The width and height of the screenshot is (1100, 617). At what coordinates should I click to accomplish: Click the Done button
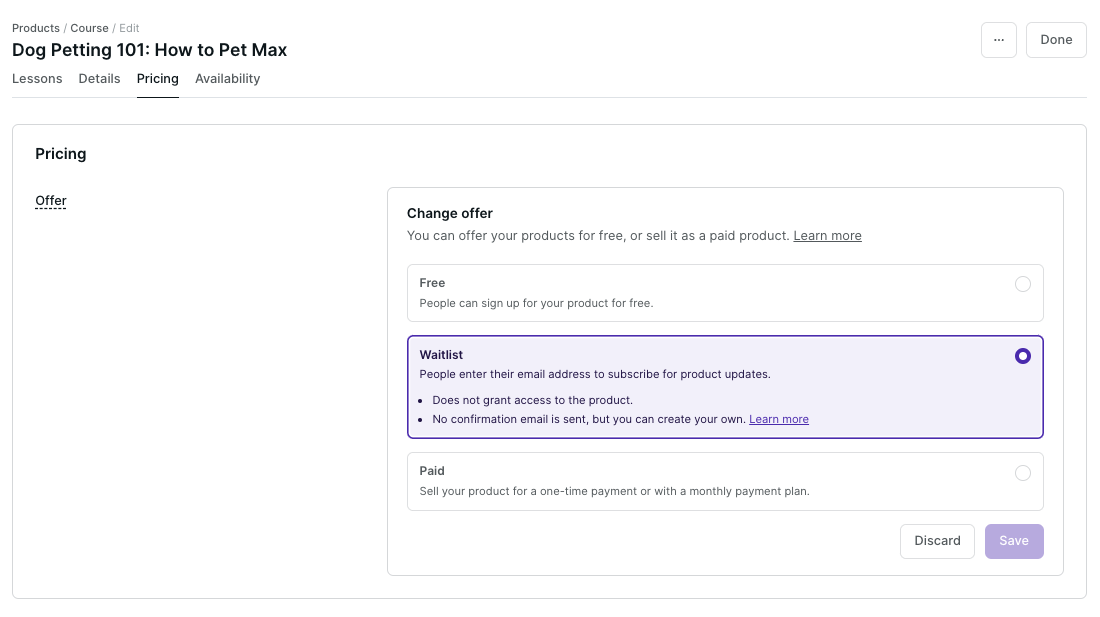tap(1056, 40)
